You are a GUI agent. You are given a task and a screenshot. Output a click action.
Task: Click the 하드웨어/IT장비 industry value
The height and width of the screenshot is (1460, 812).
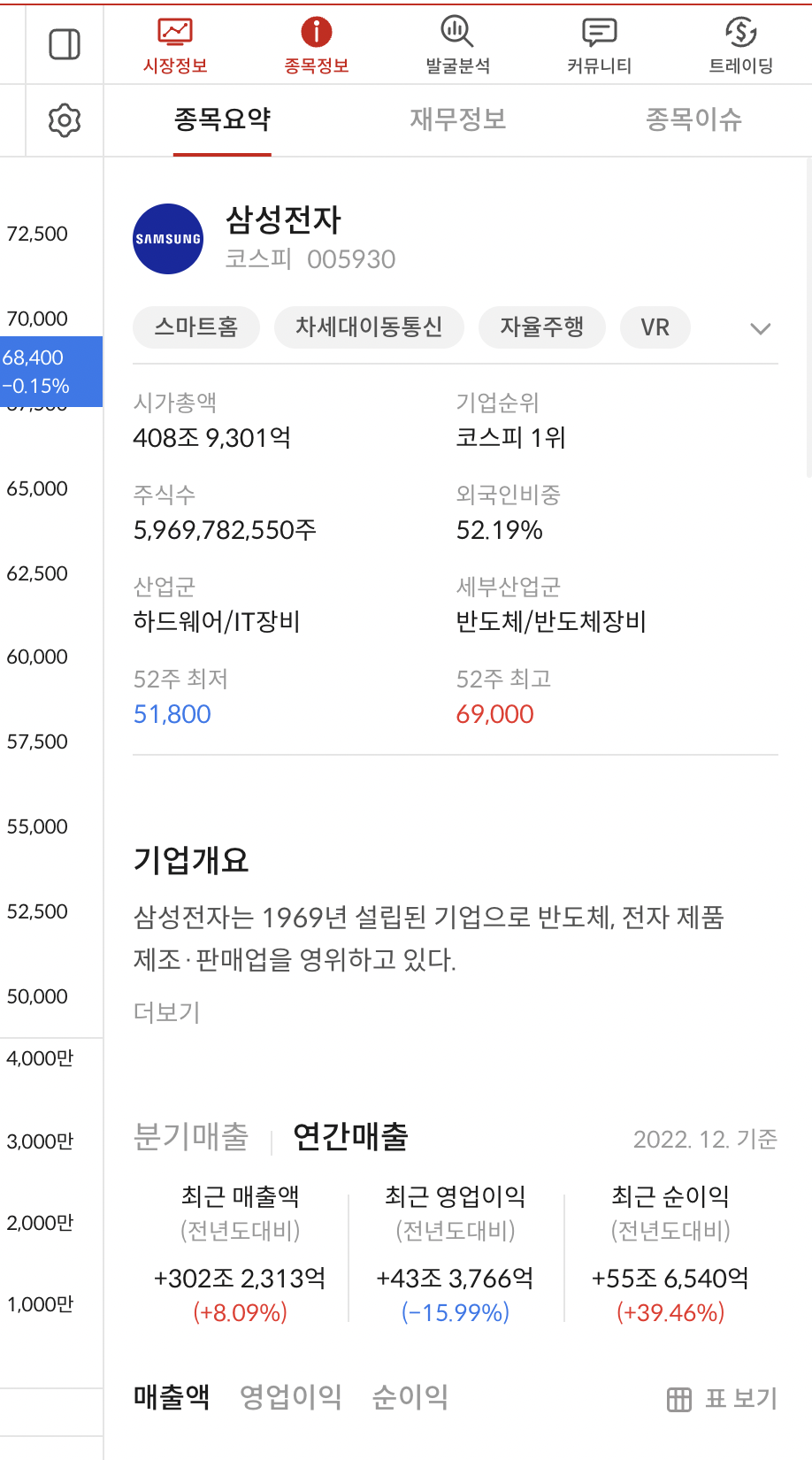(x=217, y=622)
